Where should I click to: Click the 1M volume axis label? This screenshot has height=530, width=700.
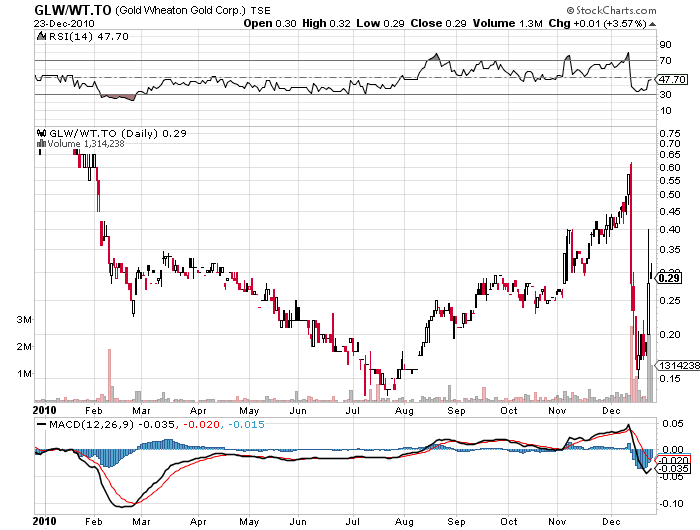24,374
